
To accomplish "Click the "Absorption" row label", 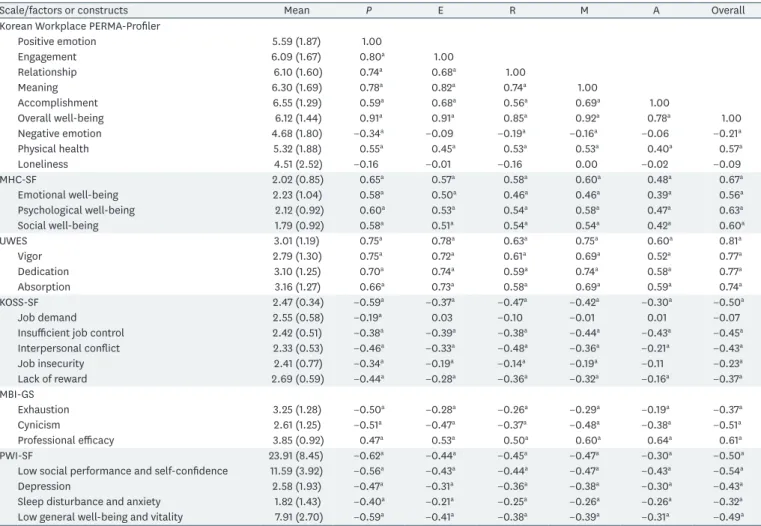I will point(44,287).
